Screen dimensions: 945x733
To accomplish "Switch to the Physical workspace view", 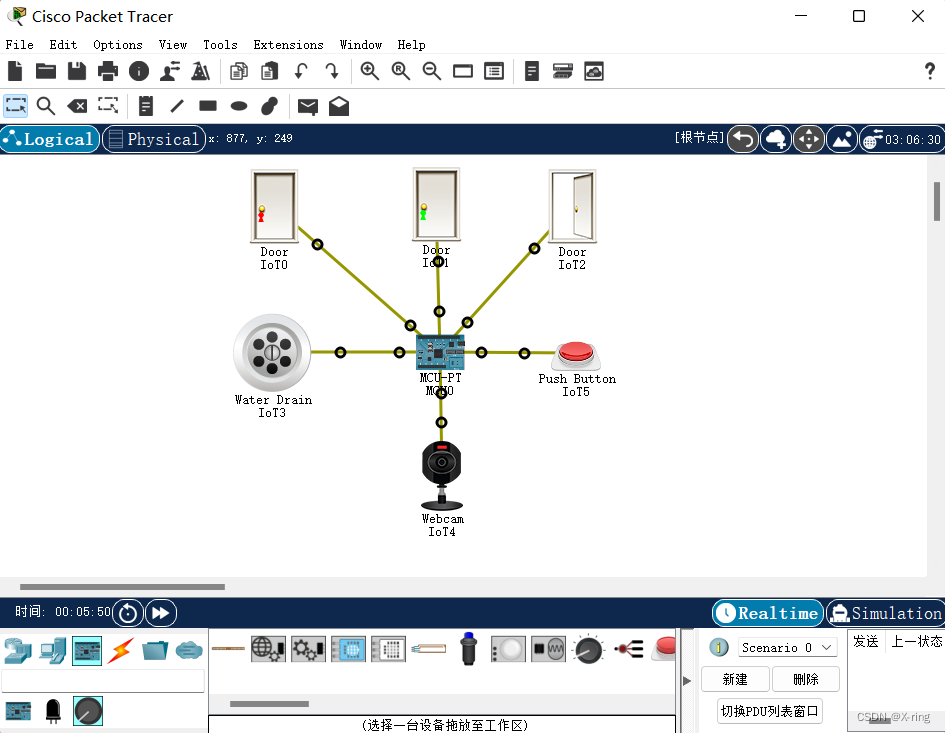I will [153, 139].
